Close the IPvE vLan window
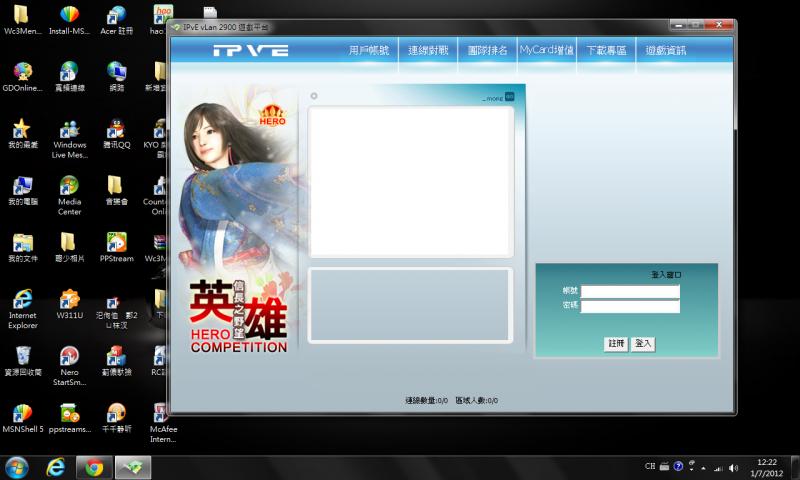The image size is (800, 480). [x=718, y=25]
